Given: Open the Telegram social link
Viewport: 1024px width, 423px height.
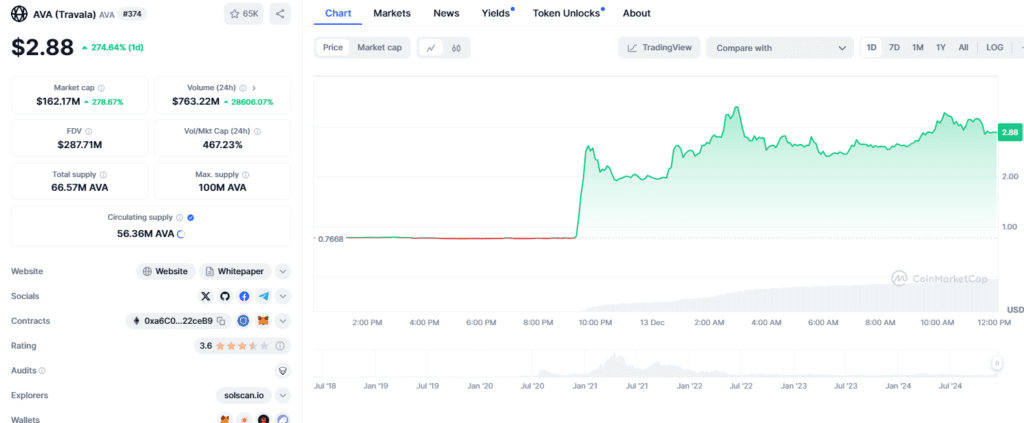Looking at the screenshot, I should tap(263, 296).
